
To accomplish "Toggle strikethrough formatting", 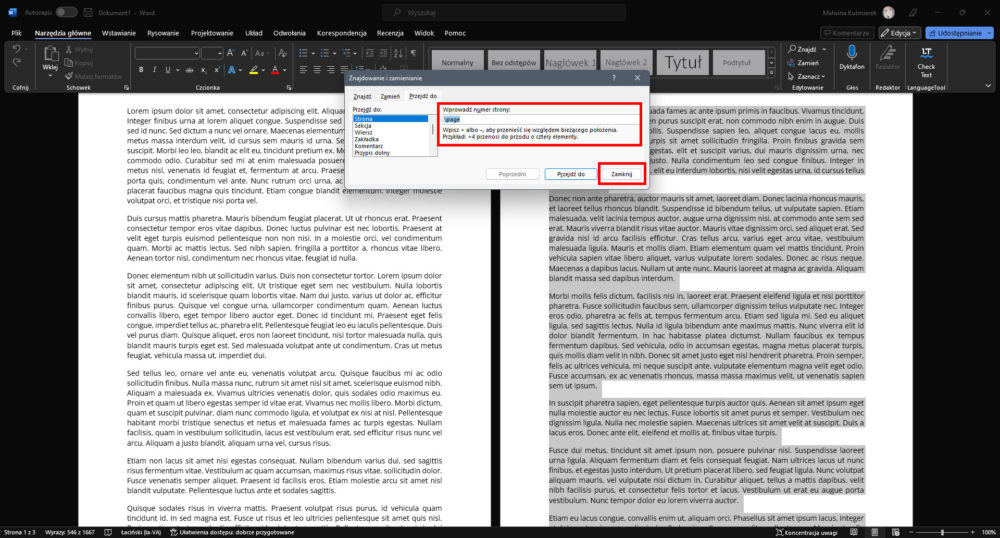I will [189, 70].
